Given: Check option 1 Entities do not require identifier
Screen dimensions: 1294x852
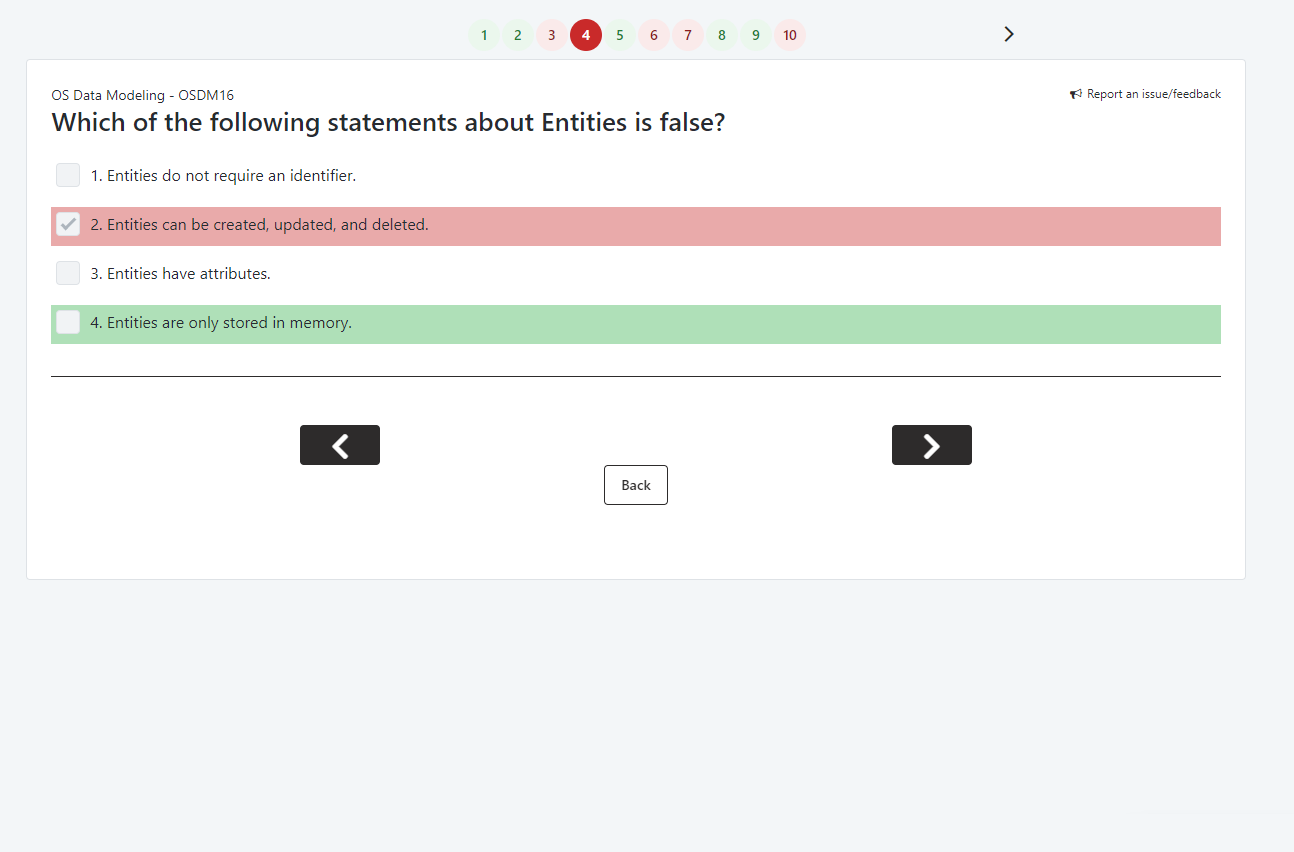Looking at the screenshot, I should pos(68,176).
